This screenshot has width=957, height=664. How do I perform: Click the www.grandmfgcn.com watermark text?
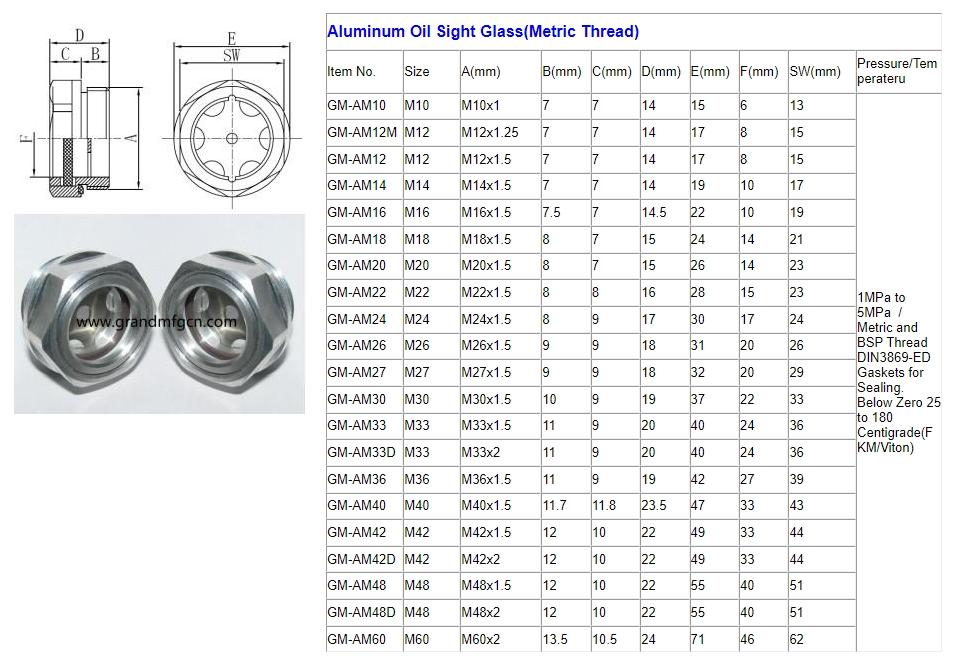pyautogui.click(x=156, y=322)
